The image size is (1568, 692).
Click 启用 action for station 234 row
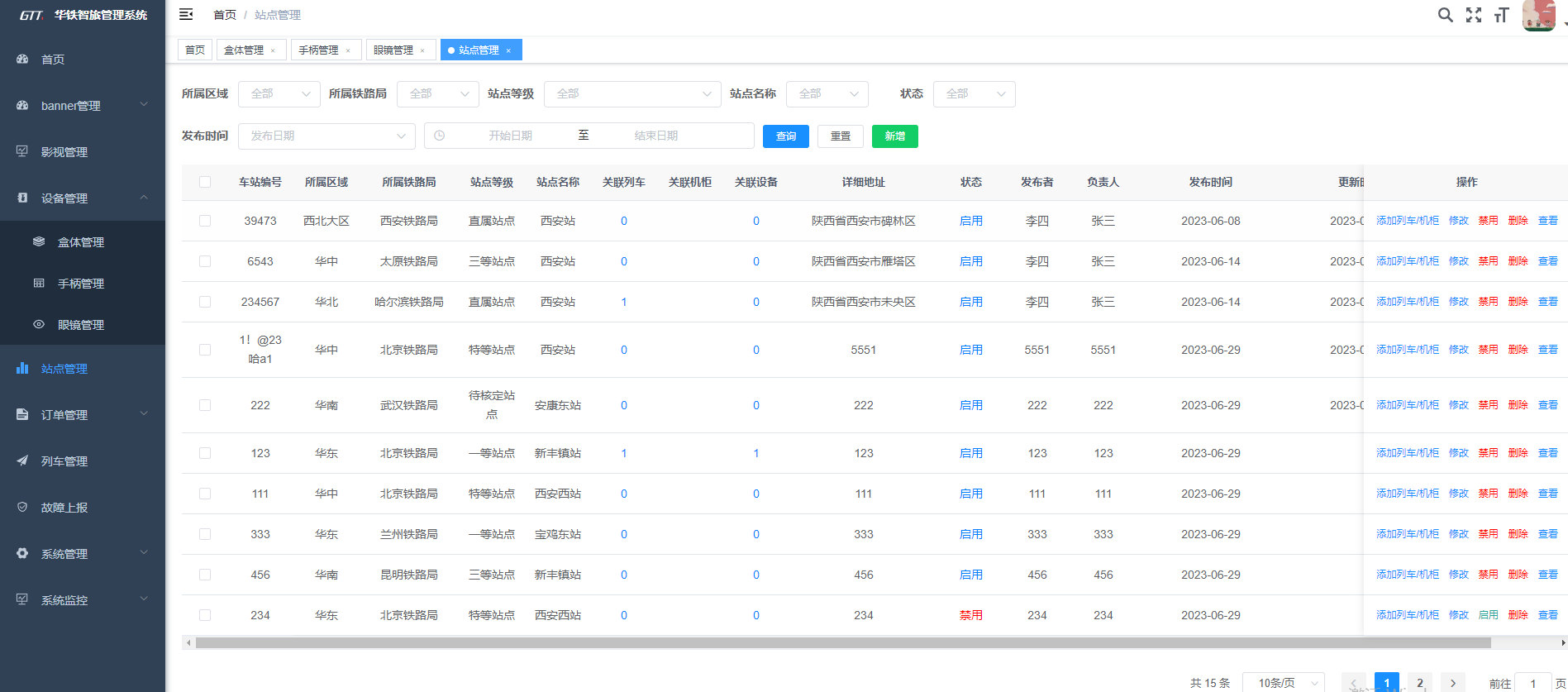click(1489, 615)
